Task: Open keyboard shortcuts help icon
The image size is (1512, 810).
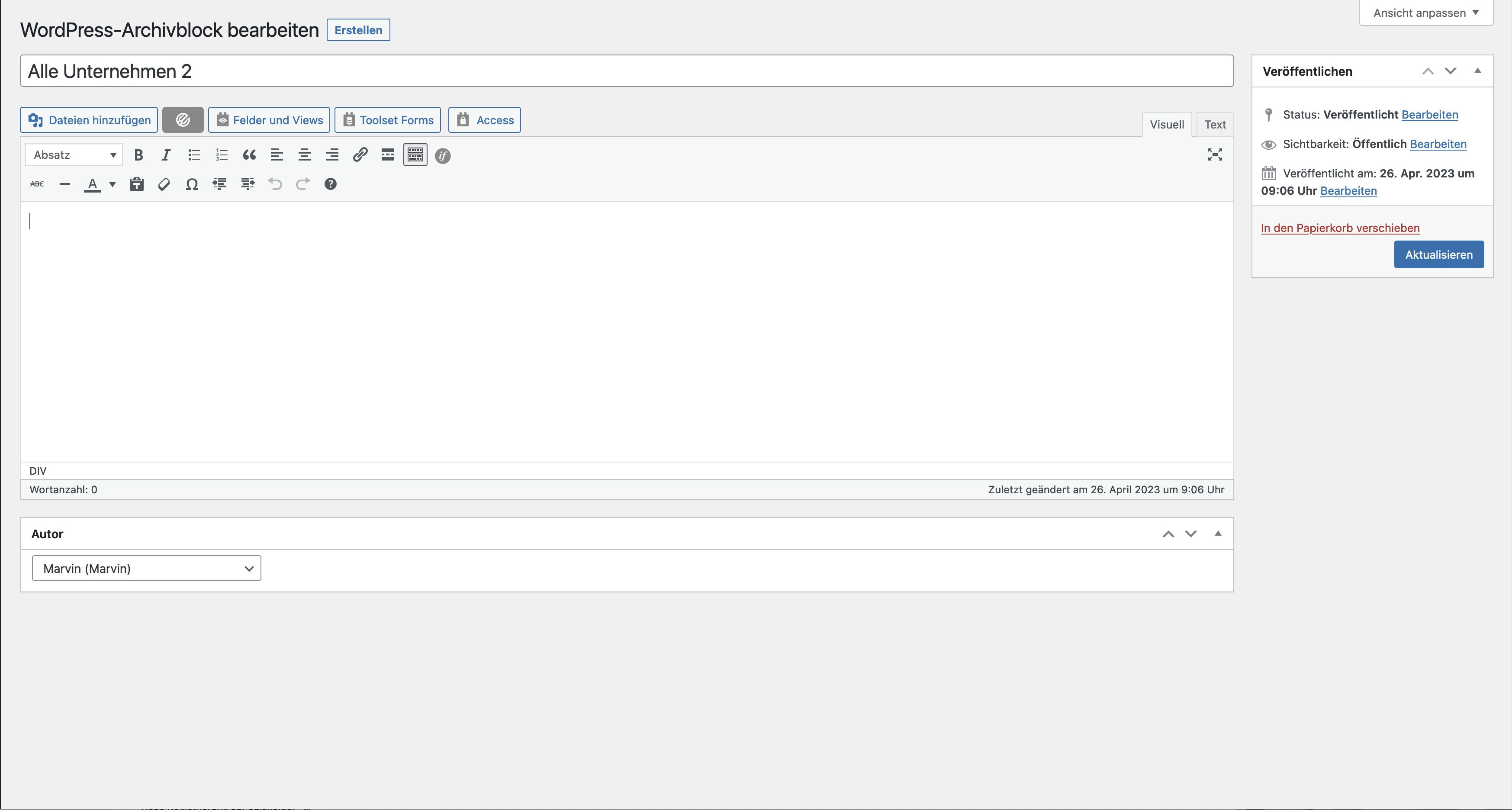Action: pos(331,184)
